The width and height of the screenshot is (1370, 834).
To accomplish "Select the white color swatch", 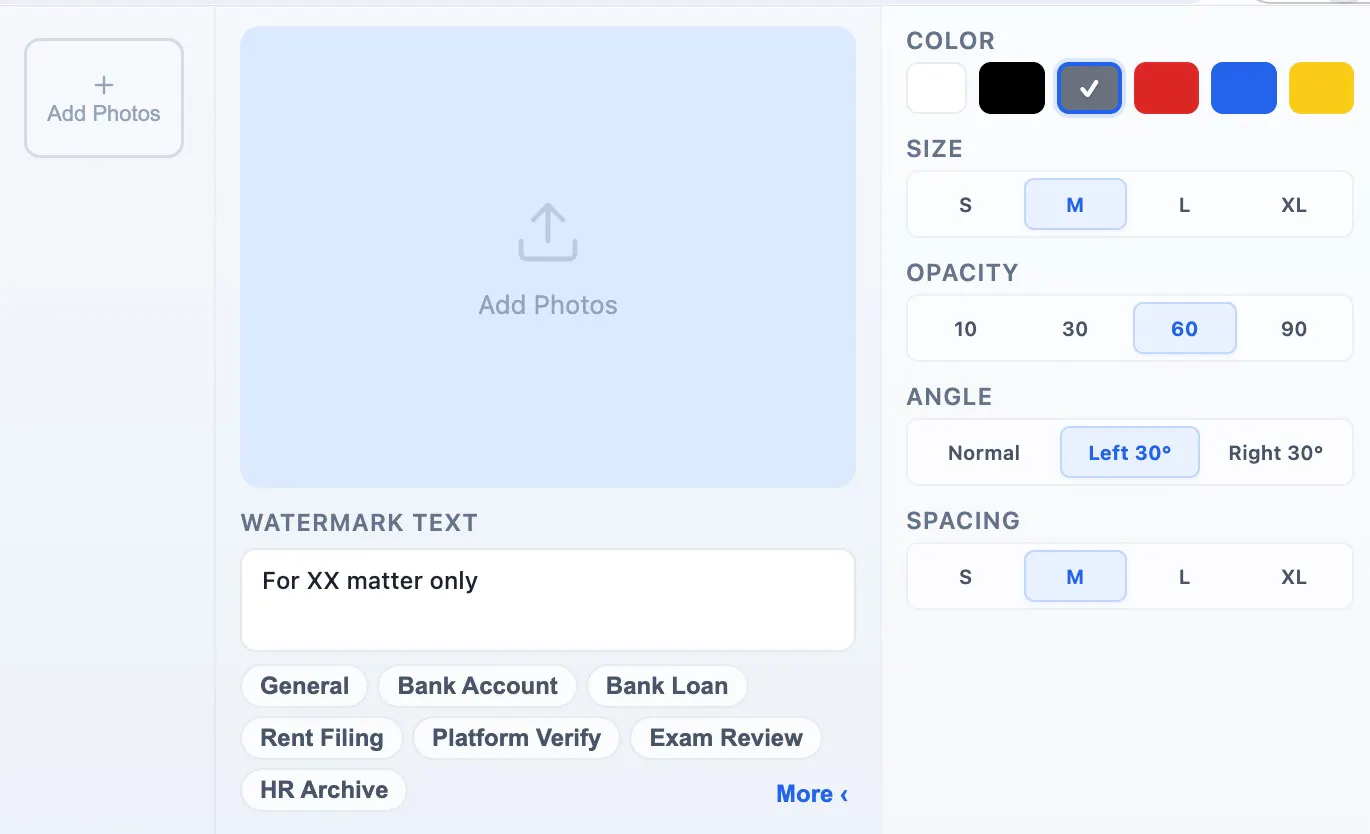I will 936,88.
